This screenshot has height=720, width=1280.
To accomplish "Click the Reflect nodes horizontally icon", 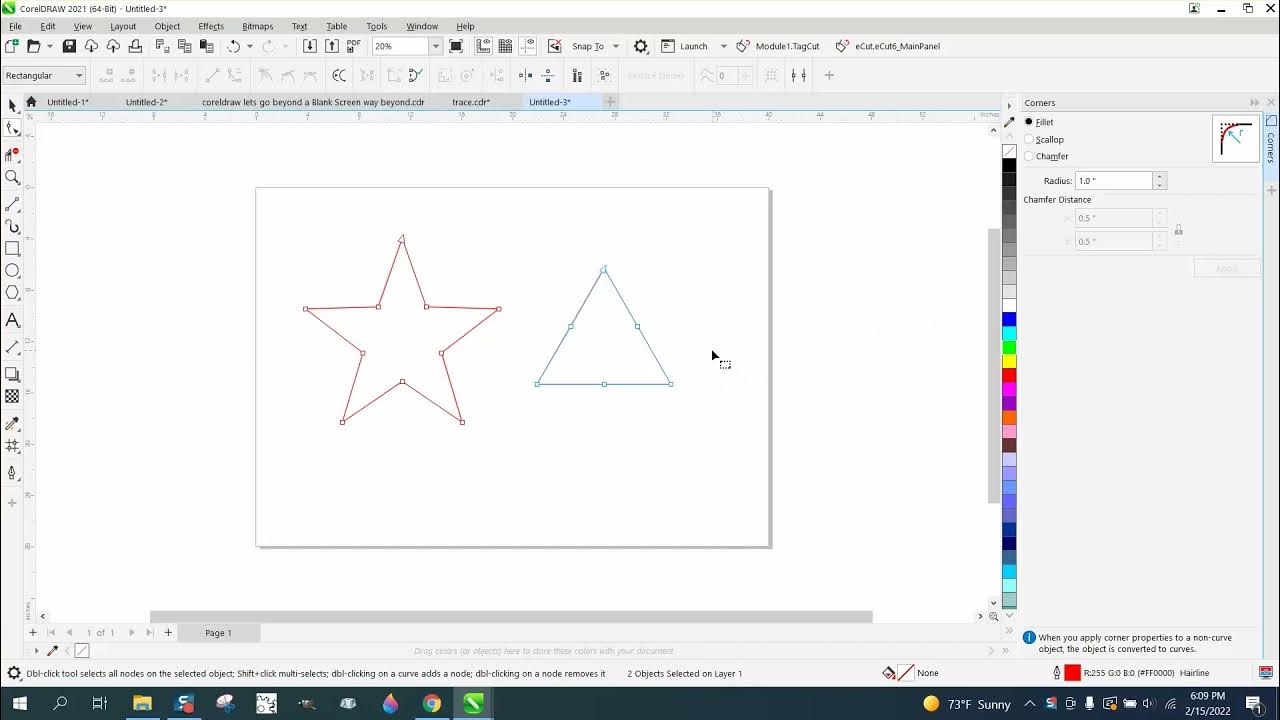I will [x=526, y=75].
